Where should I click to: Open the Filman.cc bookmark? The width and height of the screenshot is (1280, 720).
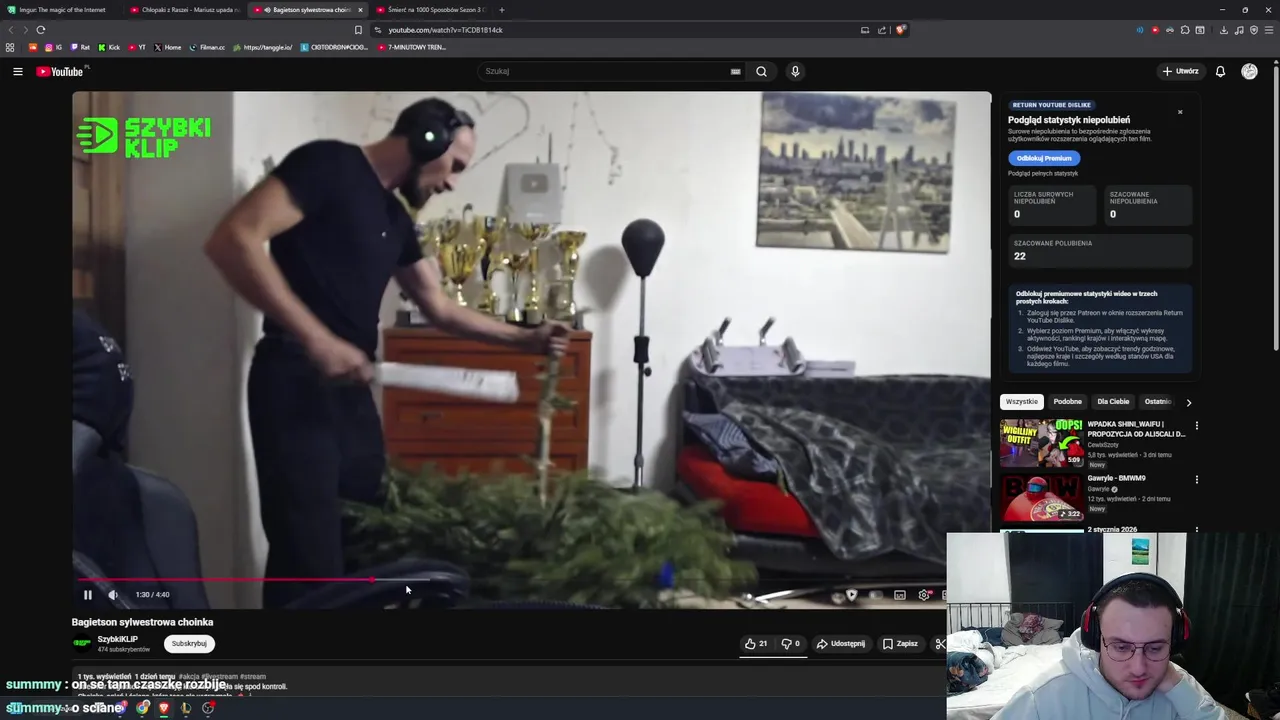point(207,47)
